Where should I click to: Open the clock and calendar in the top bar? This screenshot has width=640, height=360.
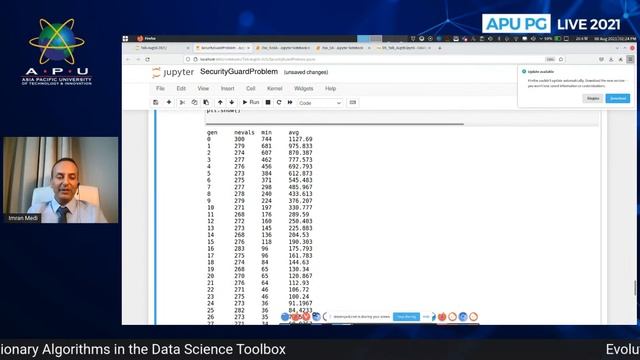[x=614, y=39]
